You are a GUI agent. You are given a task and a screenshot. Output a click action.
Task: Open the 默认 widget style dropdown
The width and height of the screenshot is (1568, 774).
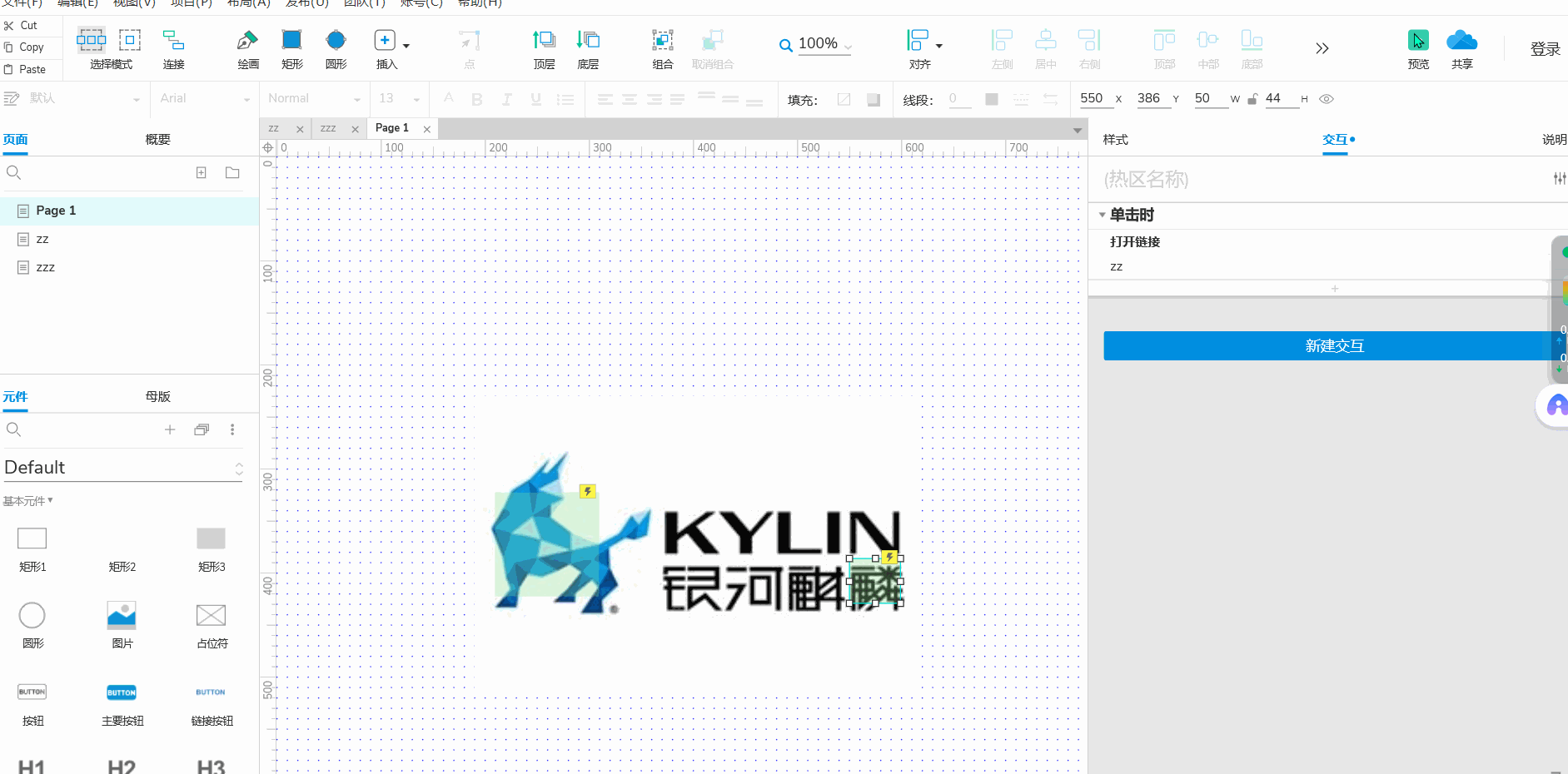tap(137, 100)
